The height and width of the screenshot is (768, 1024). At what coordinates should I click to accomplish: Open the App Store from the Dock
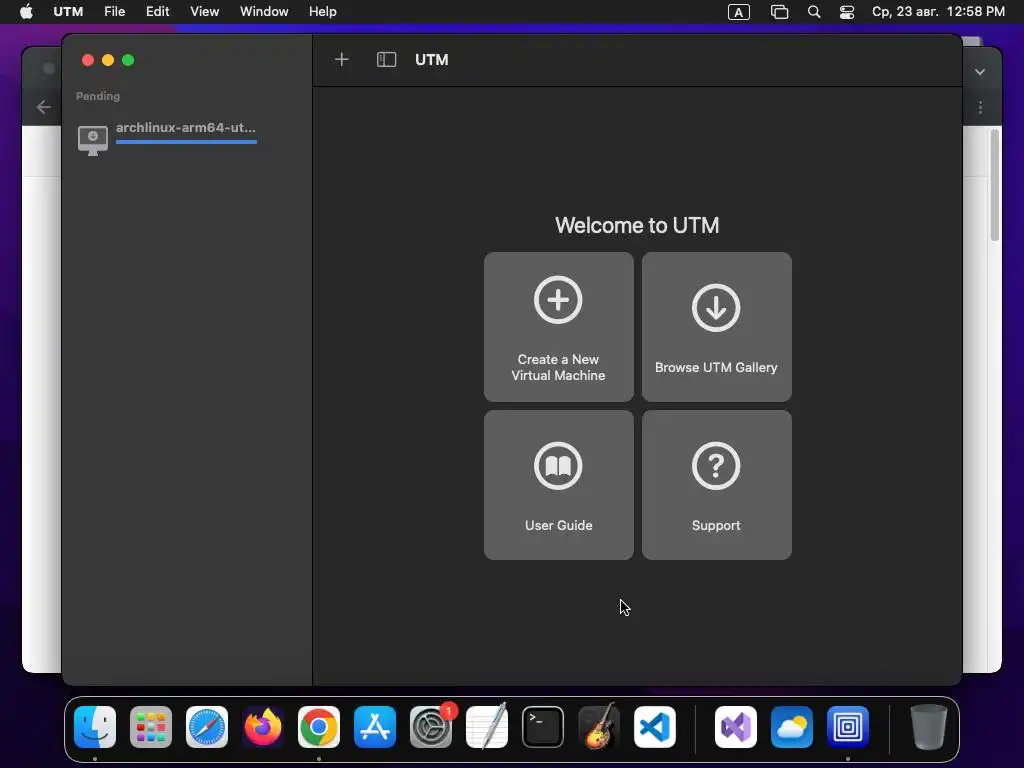pos(375,726)
